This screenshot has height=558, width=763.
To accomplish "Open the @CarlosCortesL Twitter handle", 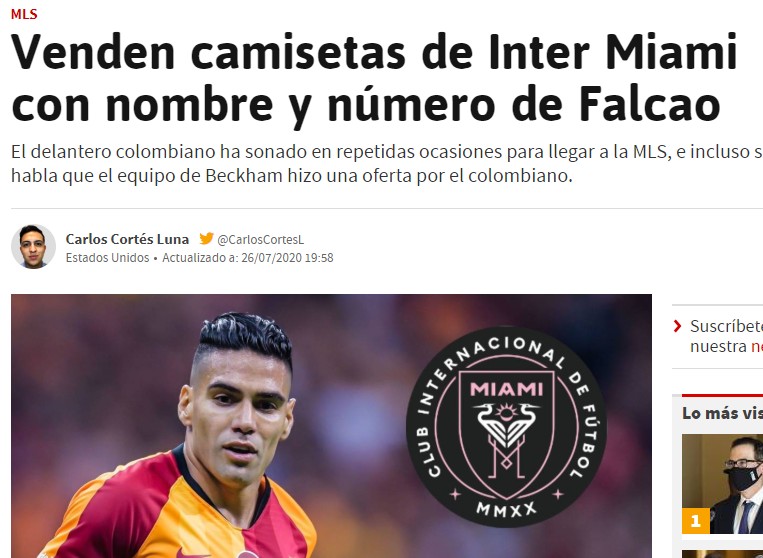I will pos(260,239).
